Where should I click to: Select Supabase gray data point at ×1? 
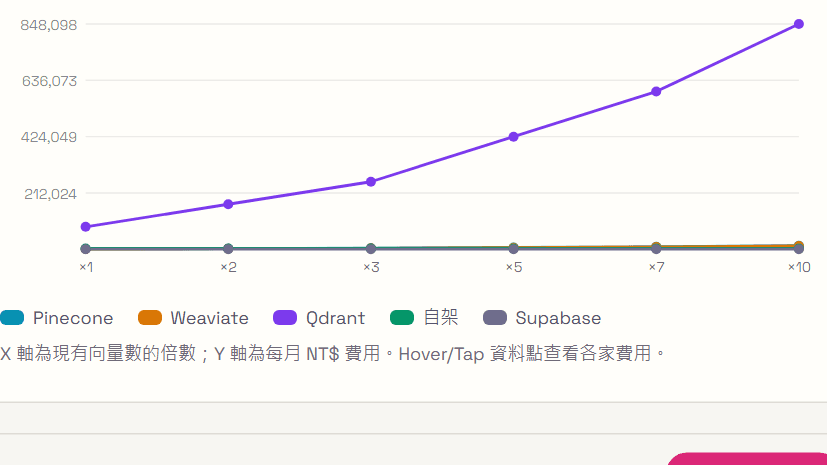(x=85, y=249)
